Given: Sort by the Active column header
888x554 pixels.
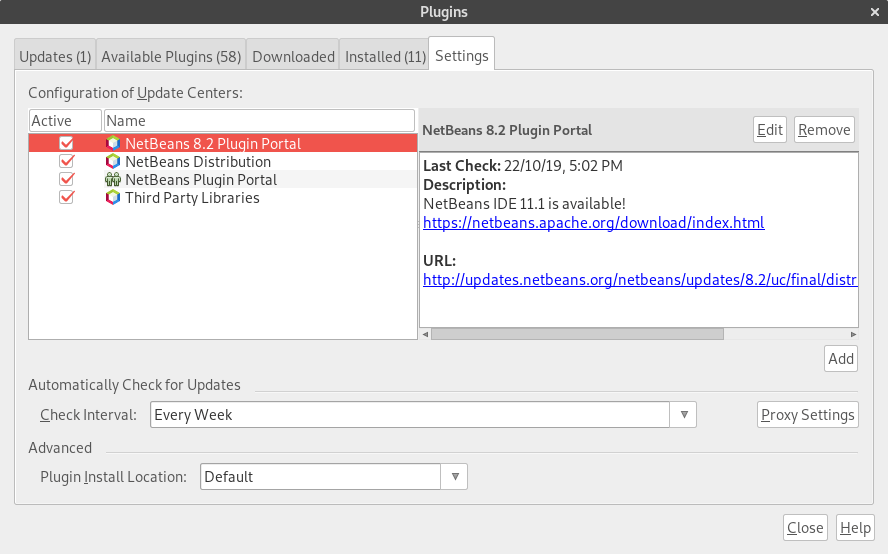Looking at the screenshot, I should 65,121.
